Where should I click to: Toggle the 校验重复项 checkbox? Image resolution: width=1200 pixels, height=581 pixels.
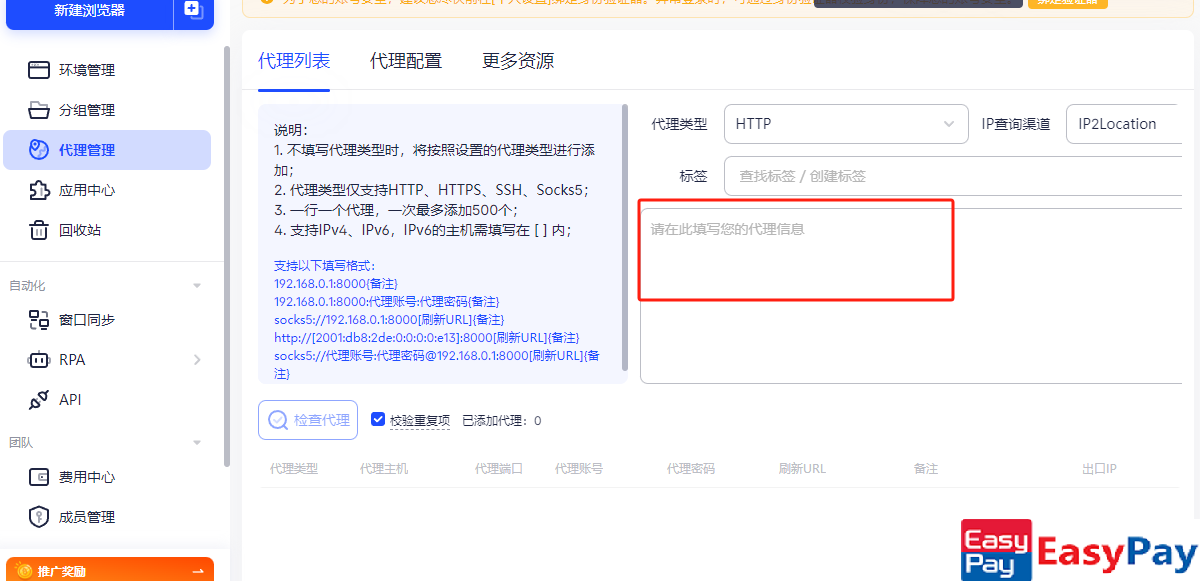pyautogui.click(x=378, y=420)
